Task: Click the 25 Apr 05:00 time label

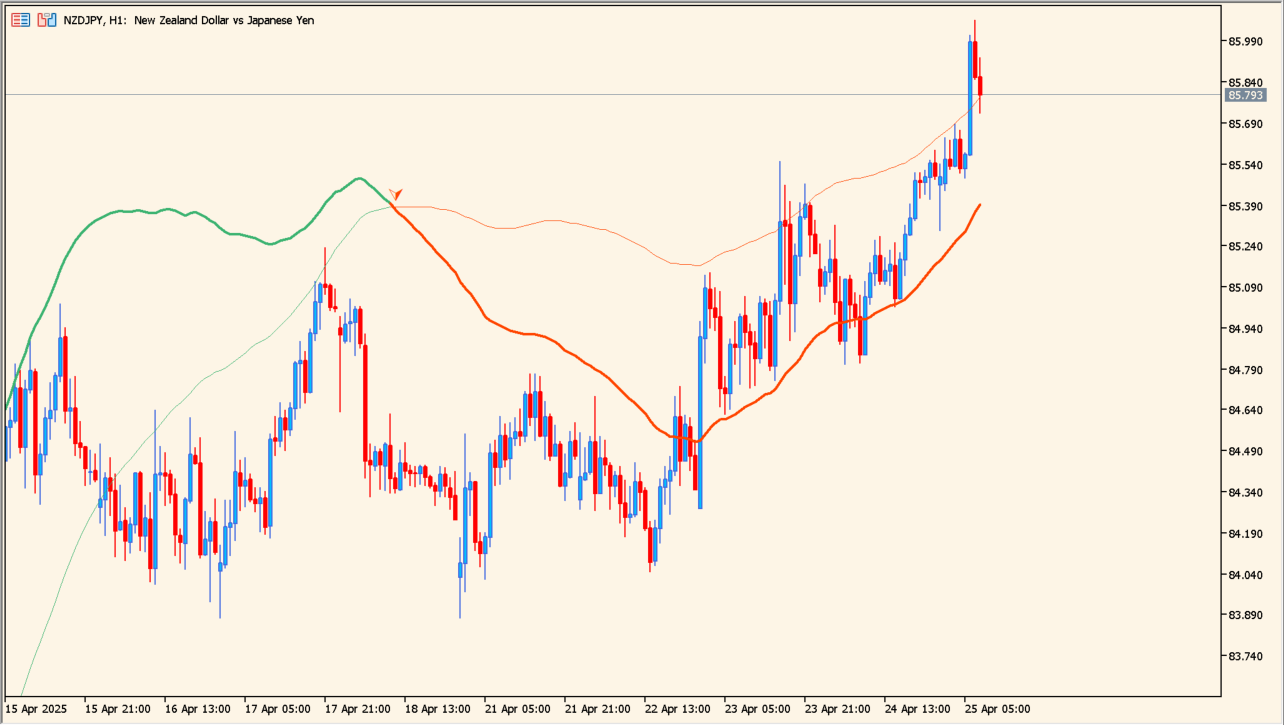Action: (998, 709)
